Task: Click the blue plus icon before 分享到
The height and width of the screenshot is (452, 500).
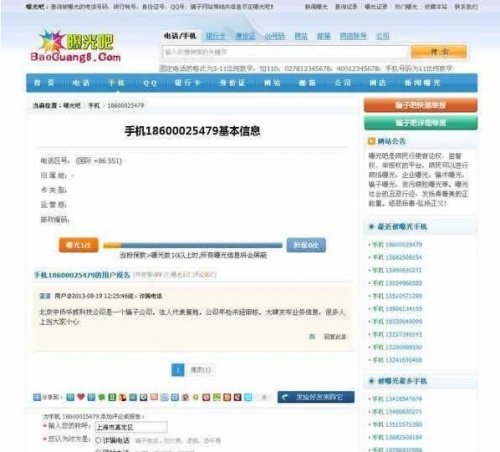Action: (37, 397)
